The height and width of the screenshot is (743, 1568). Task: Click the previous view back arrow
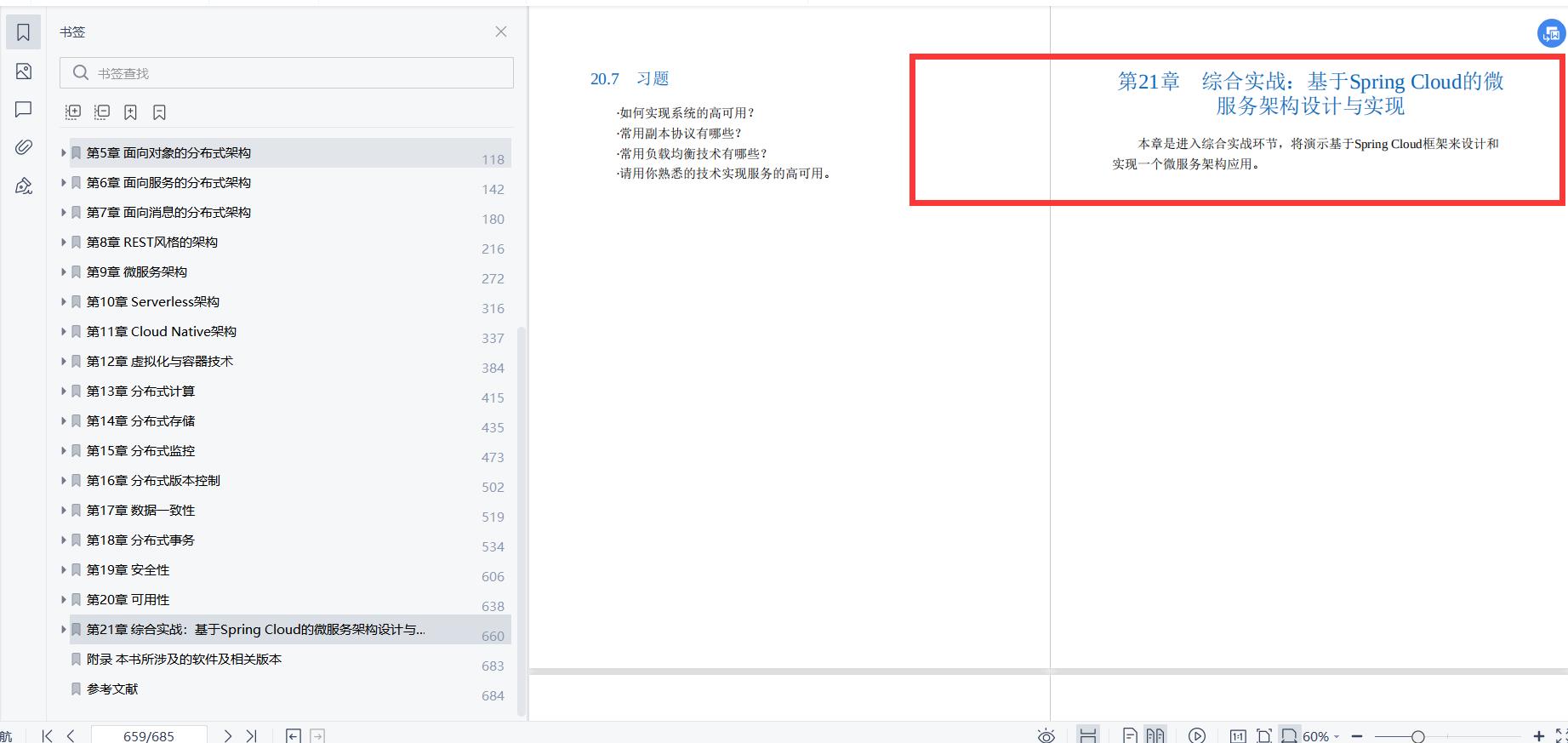click(x=294, y=735)
